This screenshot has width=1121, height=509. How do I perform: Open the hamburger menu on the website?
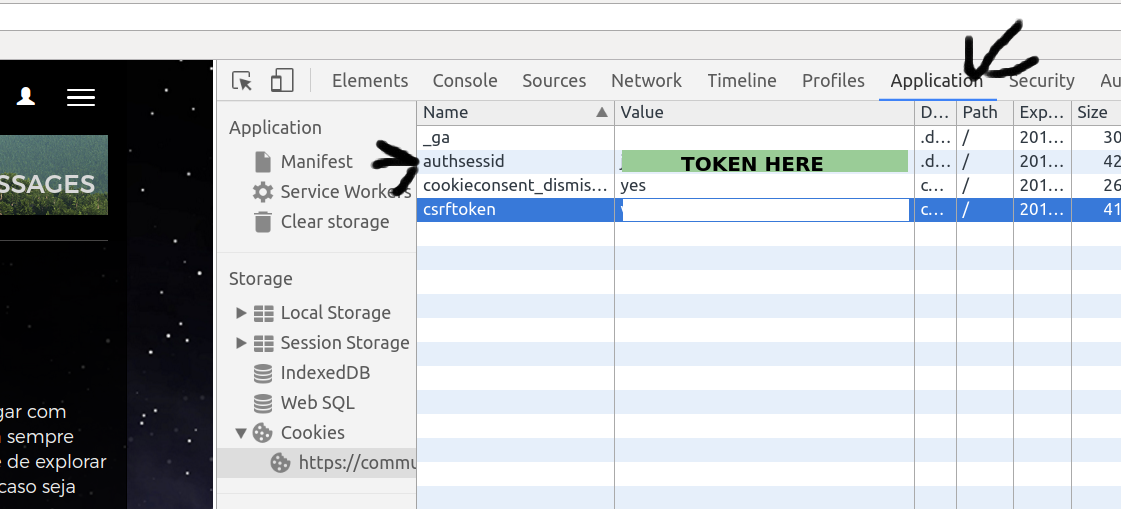(x=81, y=97)
